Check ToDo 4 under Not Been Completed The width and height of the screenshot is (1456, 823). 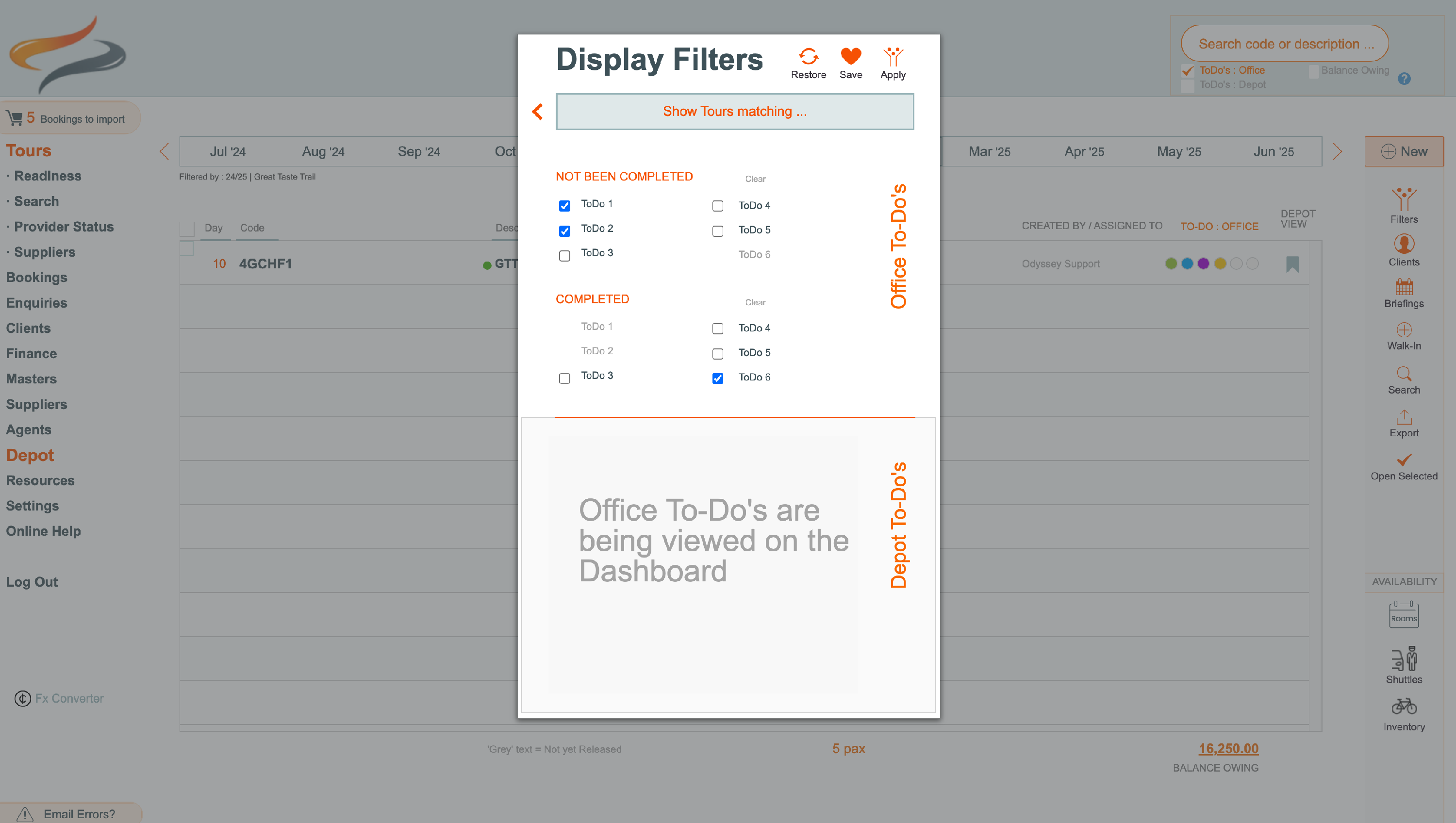717,206
